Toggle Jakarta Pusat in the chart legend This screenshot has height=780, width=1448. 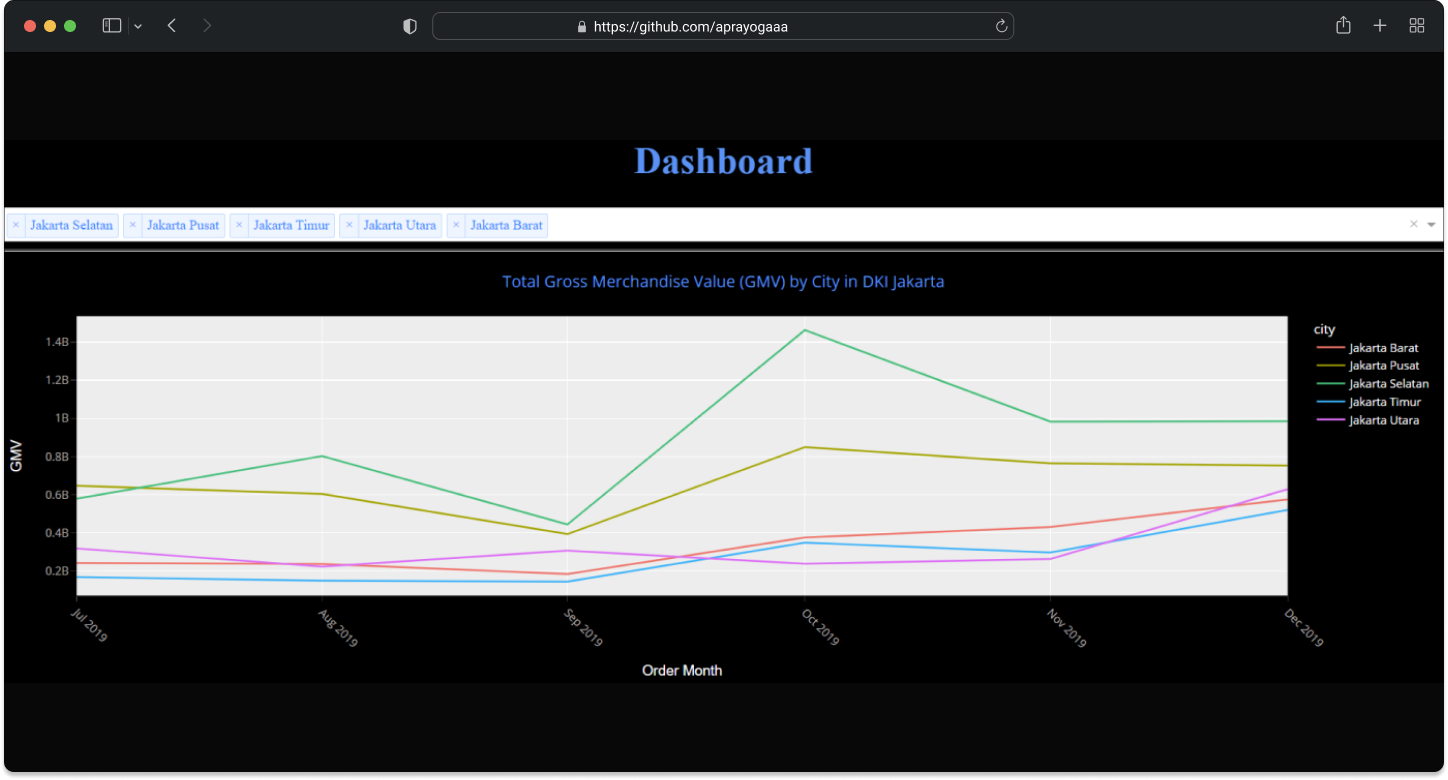[1384, 365]
